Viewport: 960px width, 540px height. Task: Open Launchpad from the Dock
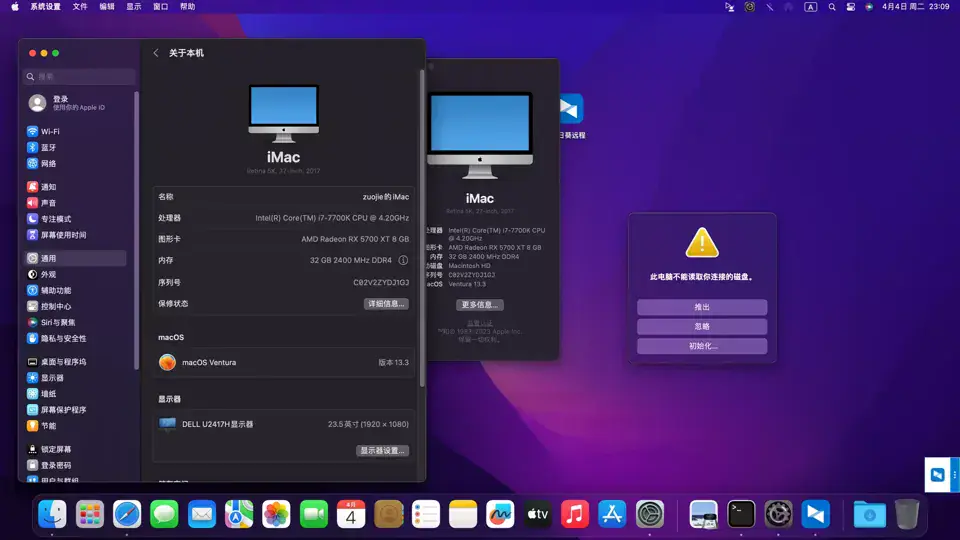pos(89,514)
